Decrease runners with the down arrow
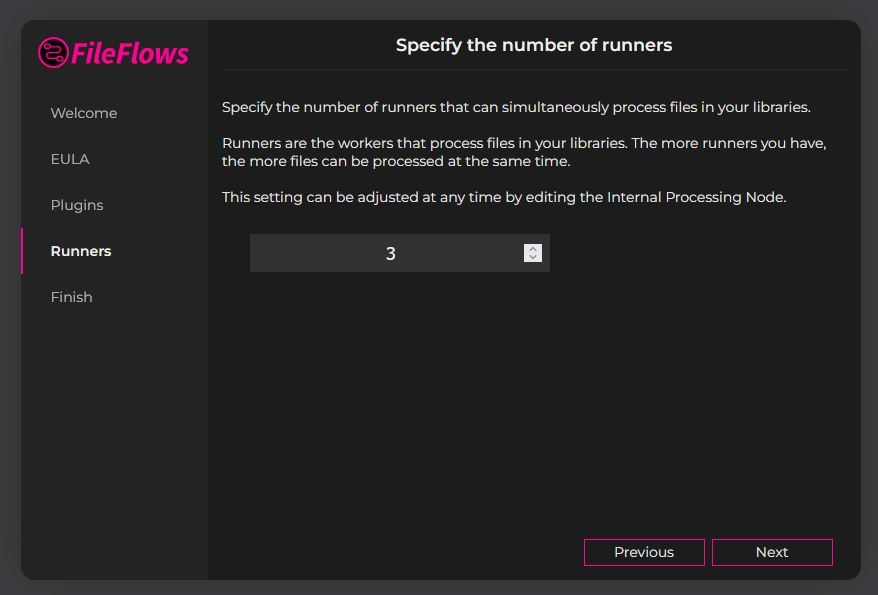This screenshot has height=595, width=878. [533, 257]
